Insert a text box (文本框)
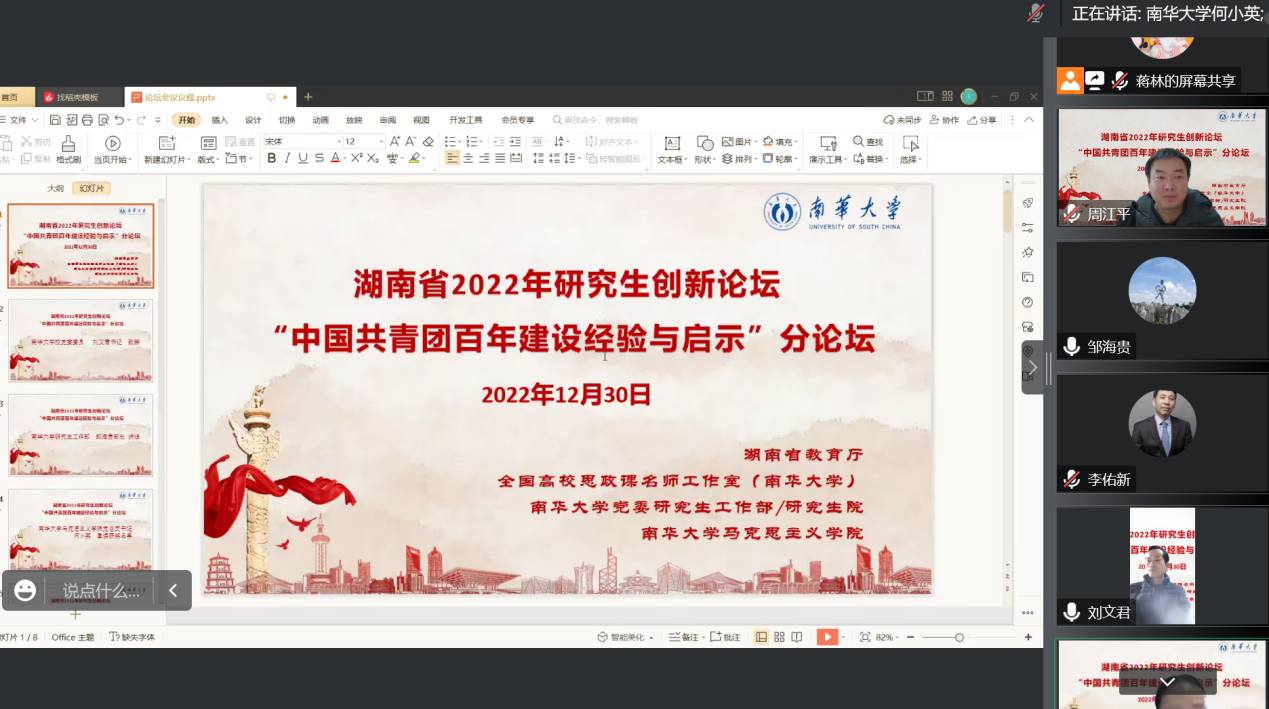 (x=672, y=144)
